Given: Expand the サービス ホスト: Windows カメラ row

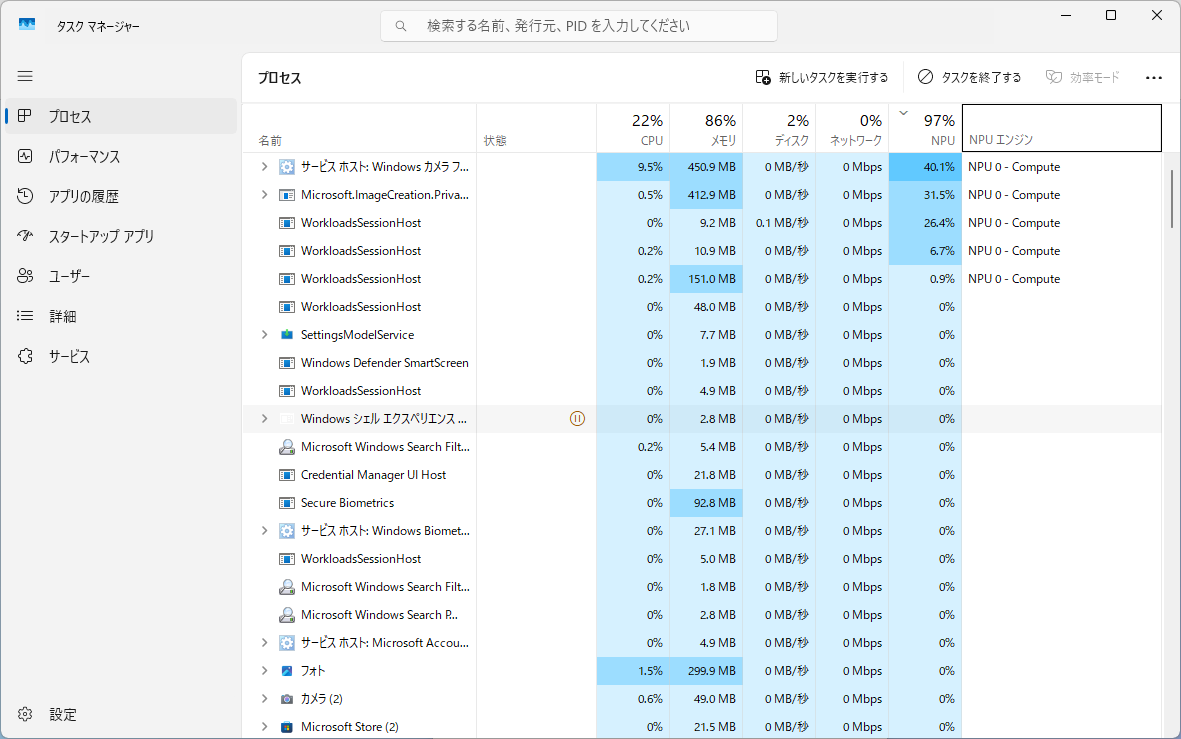Looking at the screenshot, I should [264, 166].
